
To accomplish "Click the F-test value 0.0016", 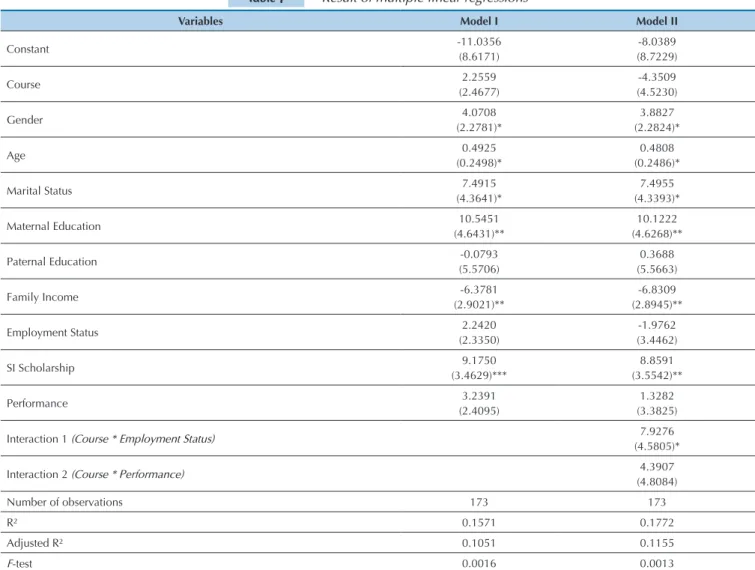I will pyautogui.click(x=479, y=563).
